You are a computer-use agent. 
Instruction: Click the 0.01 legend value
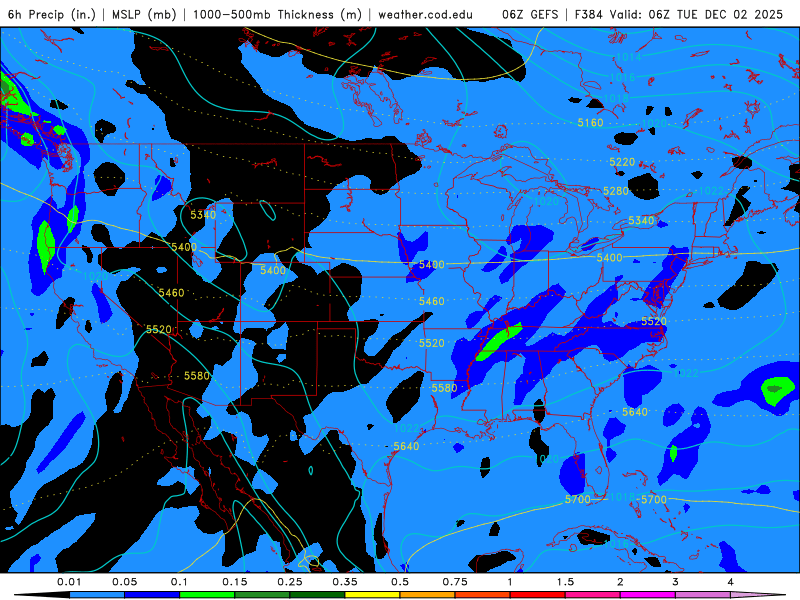click(69, 582)
